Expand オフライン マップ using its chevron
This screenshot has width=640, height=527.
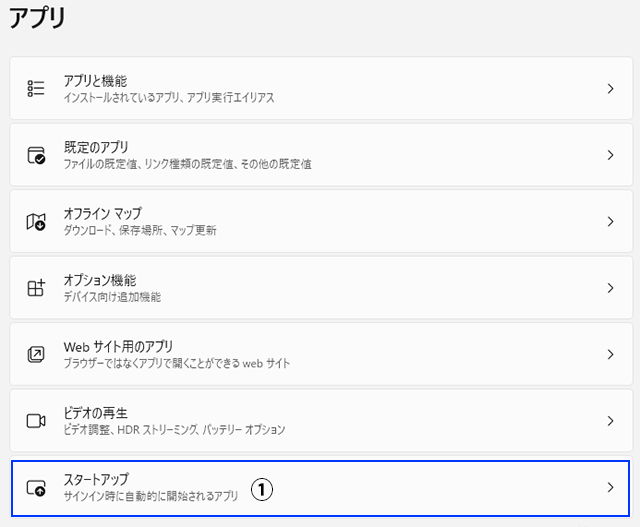click(610, 222)
